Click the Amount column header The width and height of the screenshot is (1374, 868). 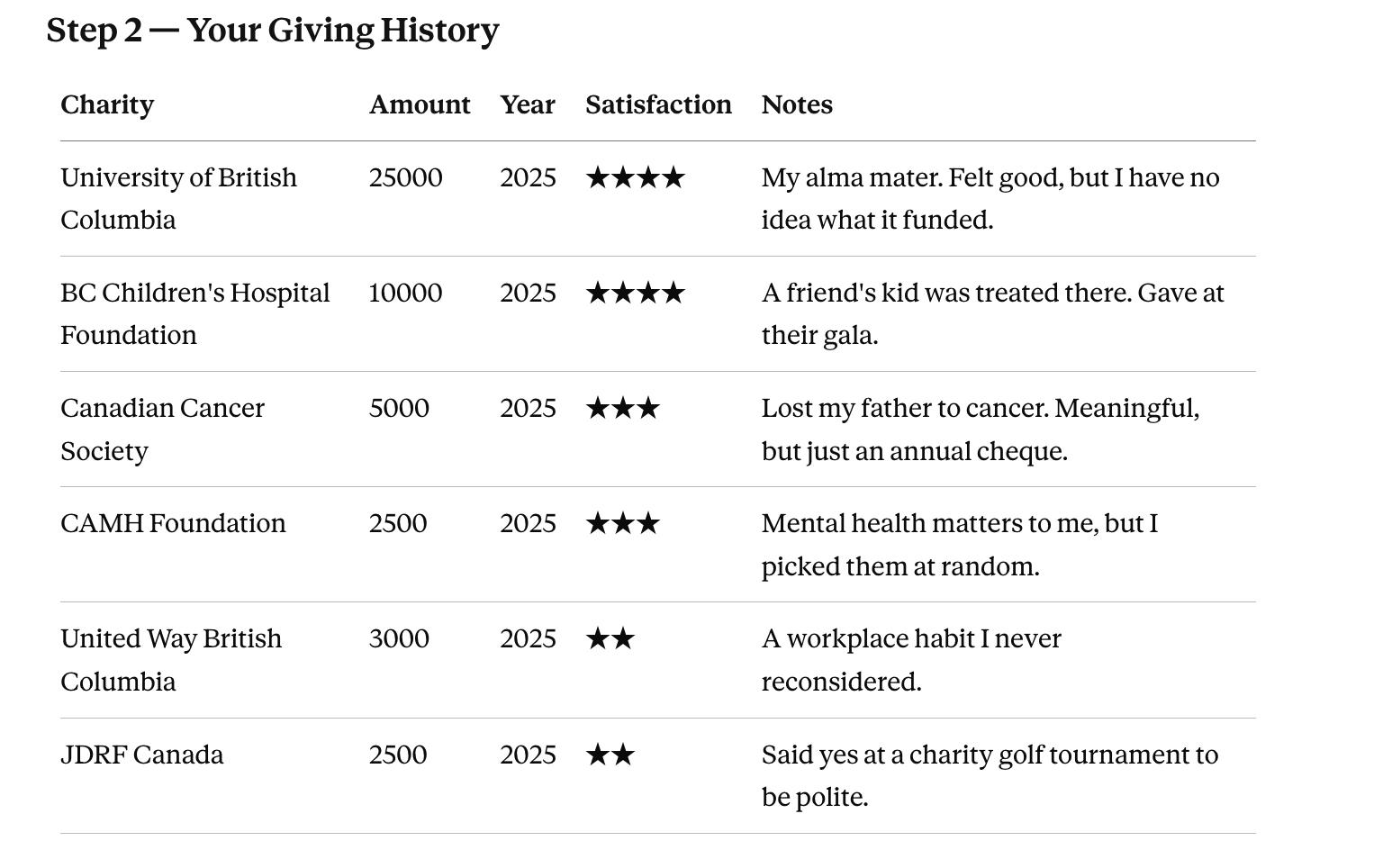[420, 104]
